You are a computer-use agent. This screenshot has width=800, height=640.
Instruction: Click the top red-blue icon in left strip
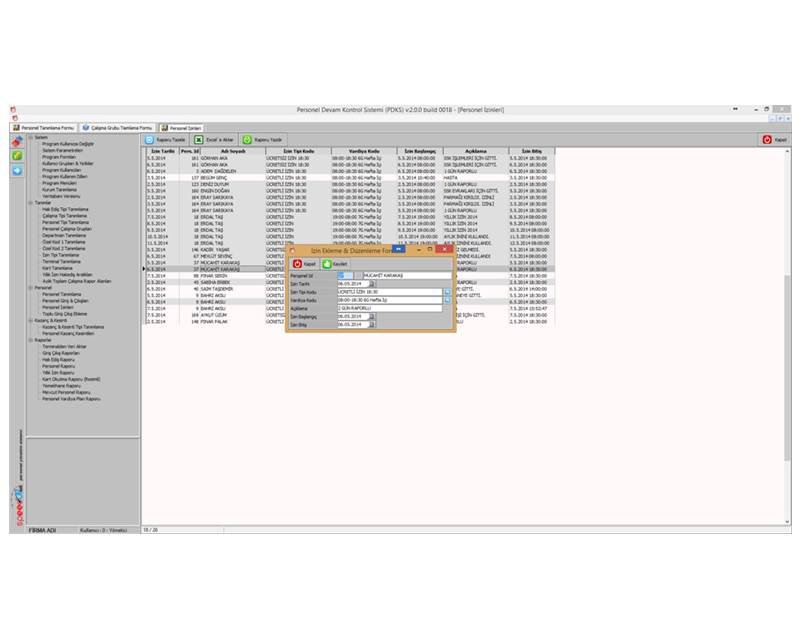17,143
